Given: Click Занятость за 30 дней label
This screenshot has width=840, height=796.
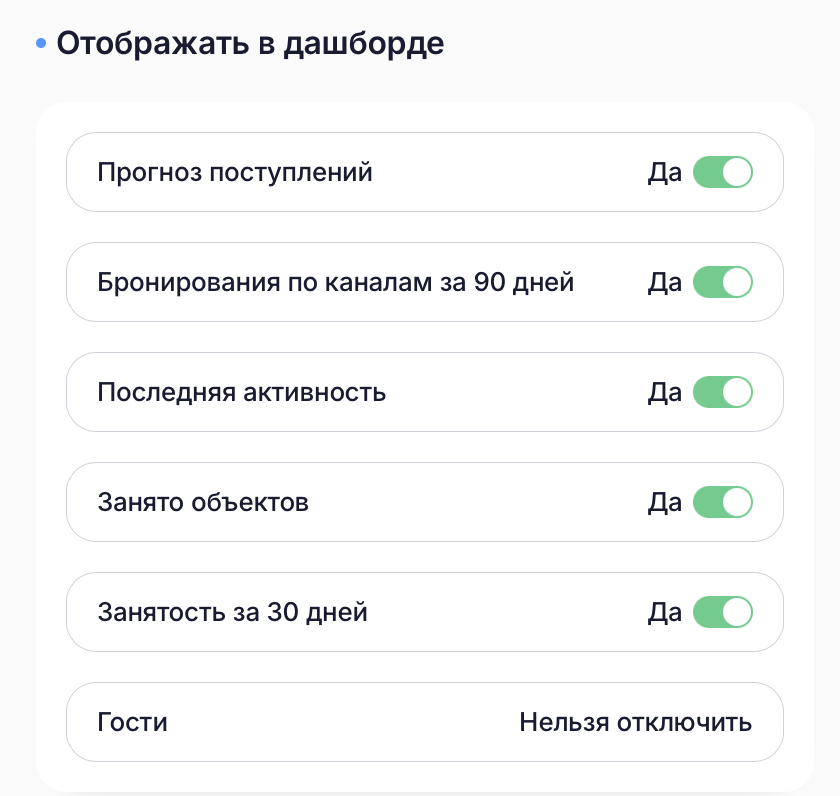Looking at the screenshot, I should 232,612.
